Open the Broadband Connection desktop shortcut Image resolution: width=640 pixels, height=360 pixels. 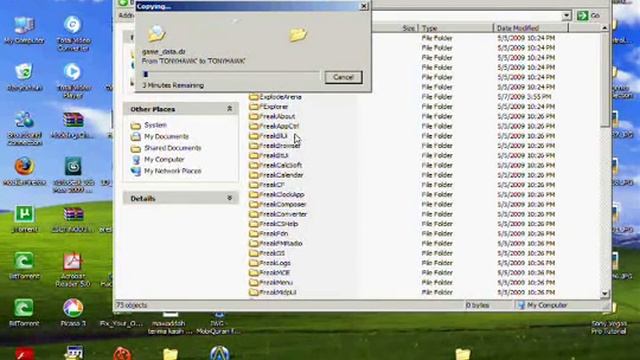[x=24, y=128]
